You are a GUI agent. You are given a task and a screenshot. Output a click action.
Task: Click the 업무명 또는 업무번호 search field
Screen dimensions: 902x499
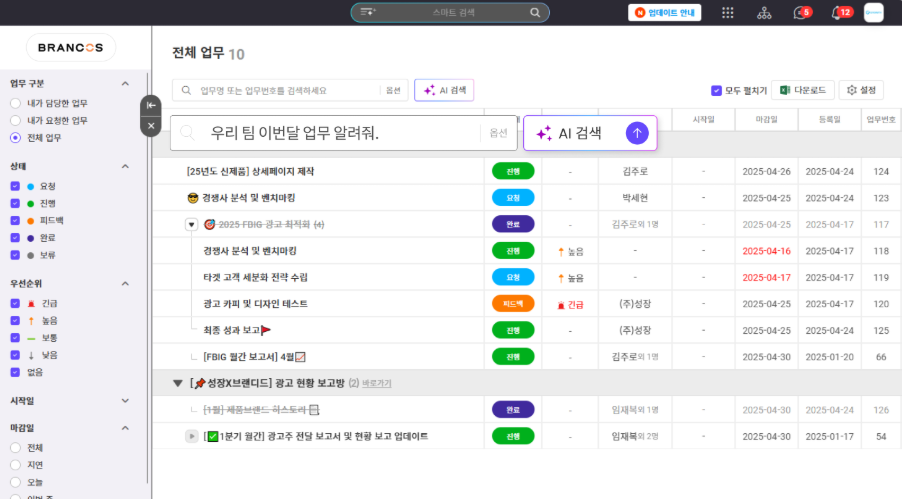288,90
